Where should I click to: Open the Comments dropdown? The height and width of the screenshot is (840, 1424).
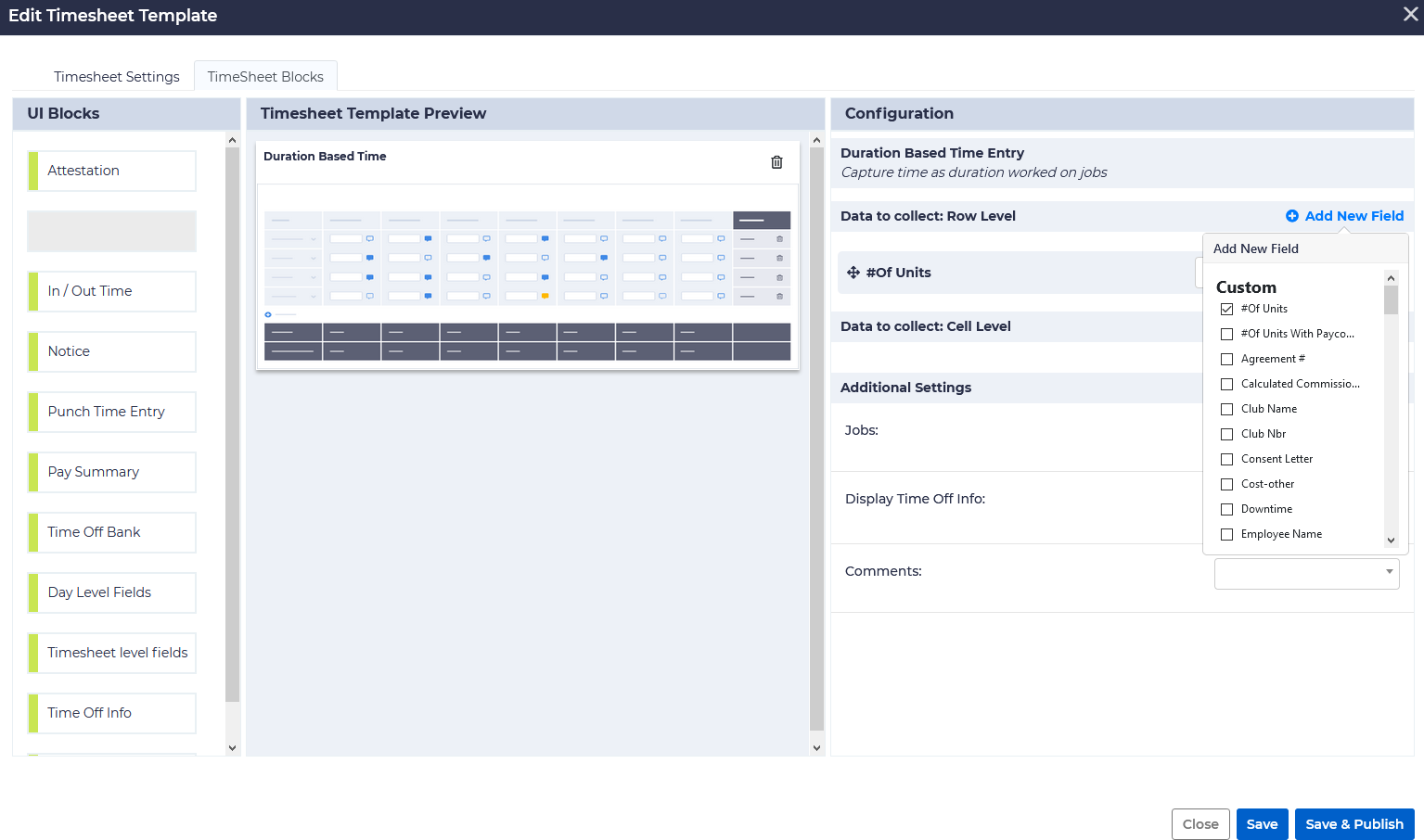[x=1306, y=572]
